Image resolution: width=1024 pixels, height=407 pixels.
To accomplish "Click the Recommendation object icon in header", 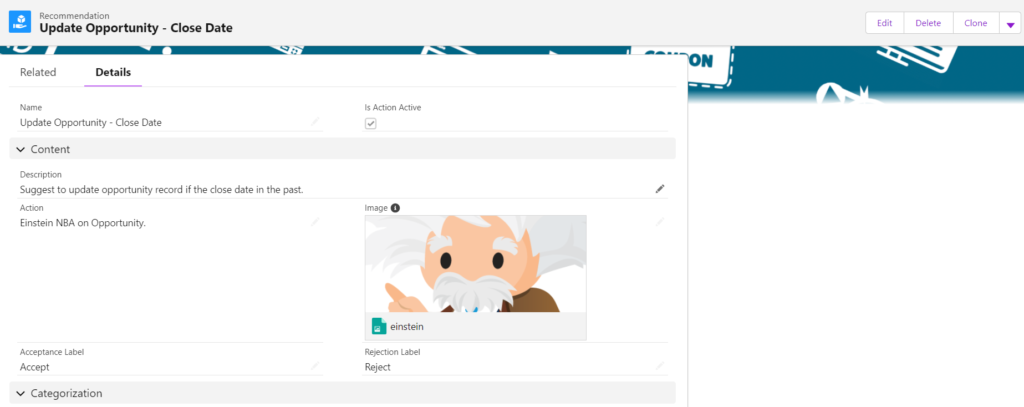I will pyautogui.click(x=20, y=22).
